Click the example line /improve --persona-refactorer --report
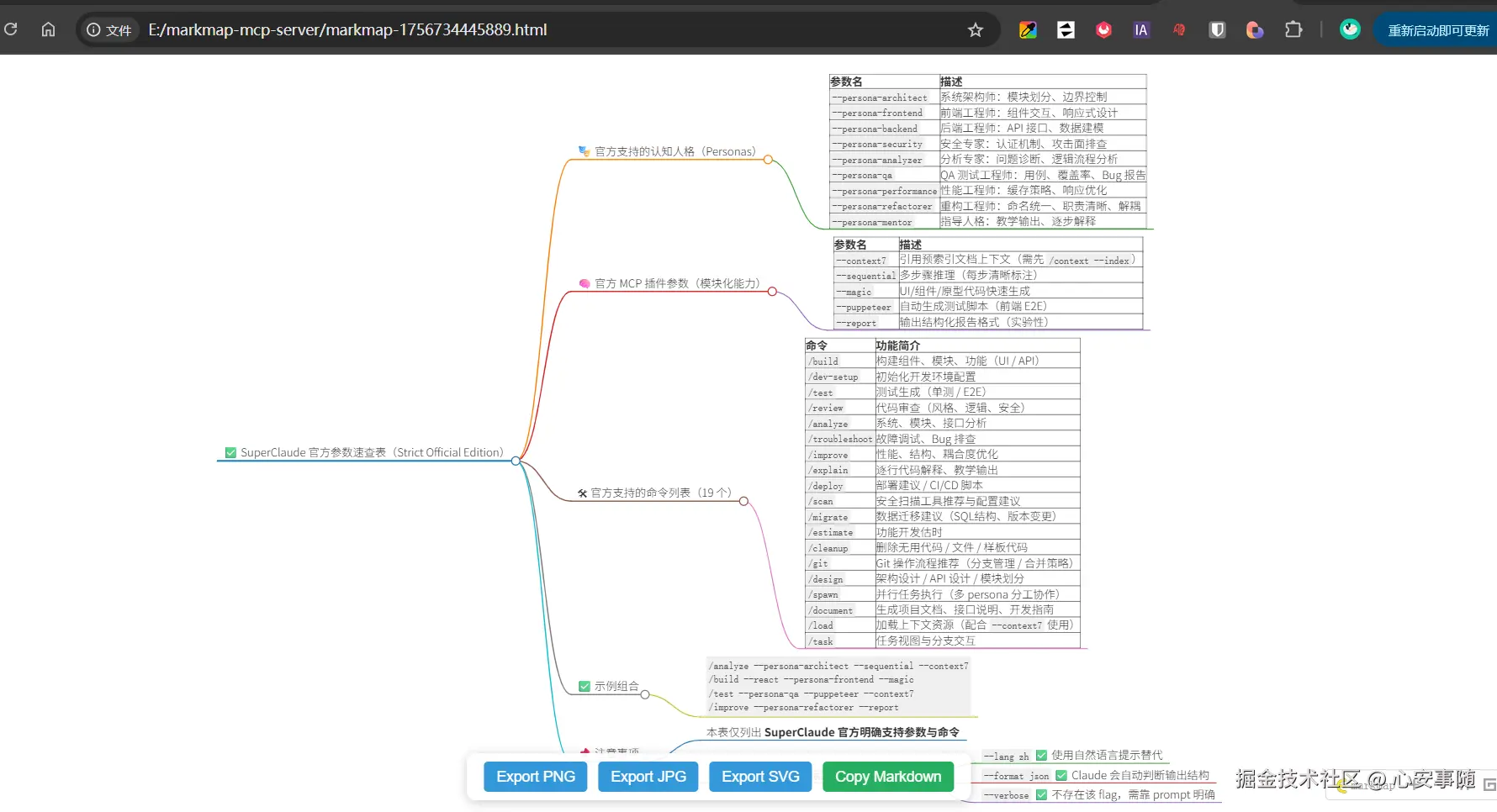 [x=803, y=708]
